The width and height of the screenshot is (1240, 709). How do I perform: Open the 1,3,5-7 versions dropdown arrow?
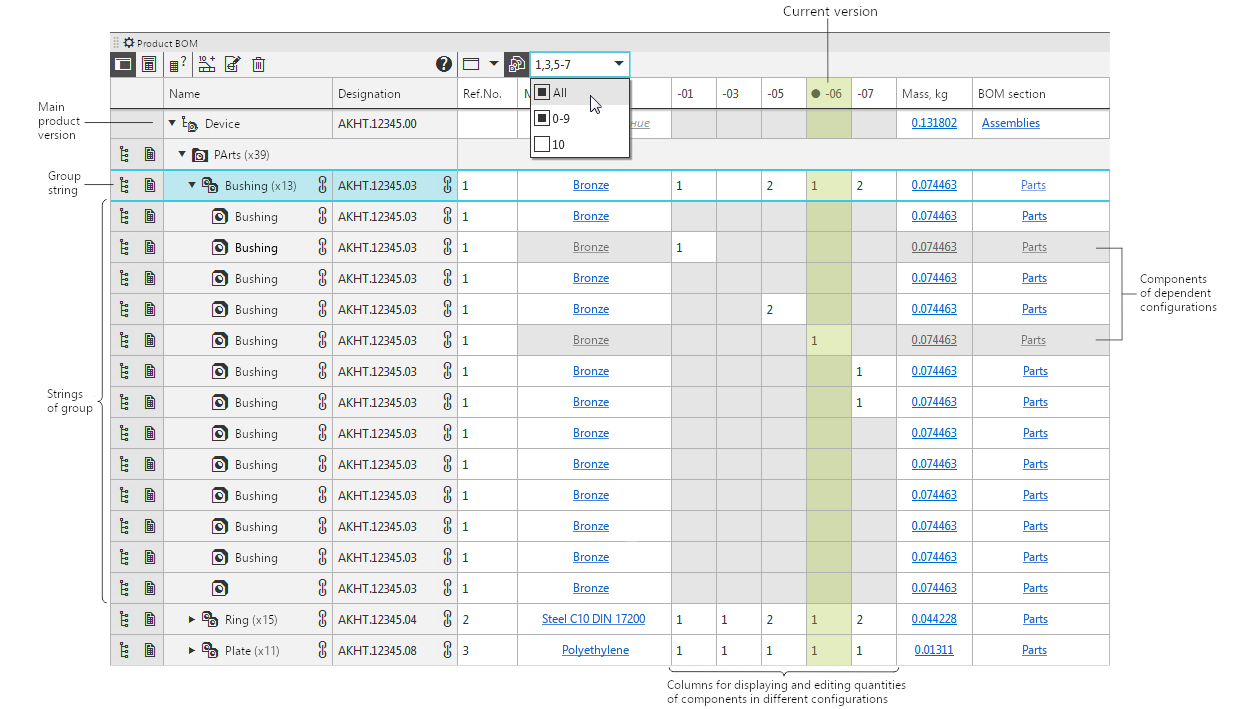[x=619, y=64]
